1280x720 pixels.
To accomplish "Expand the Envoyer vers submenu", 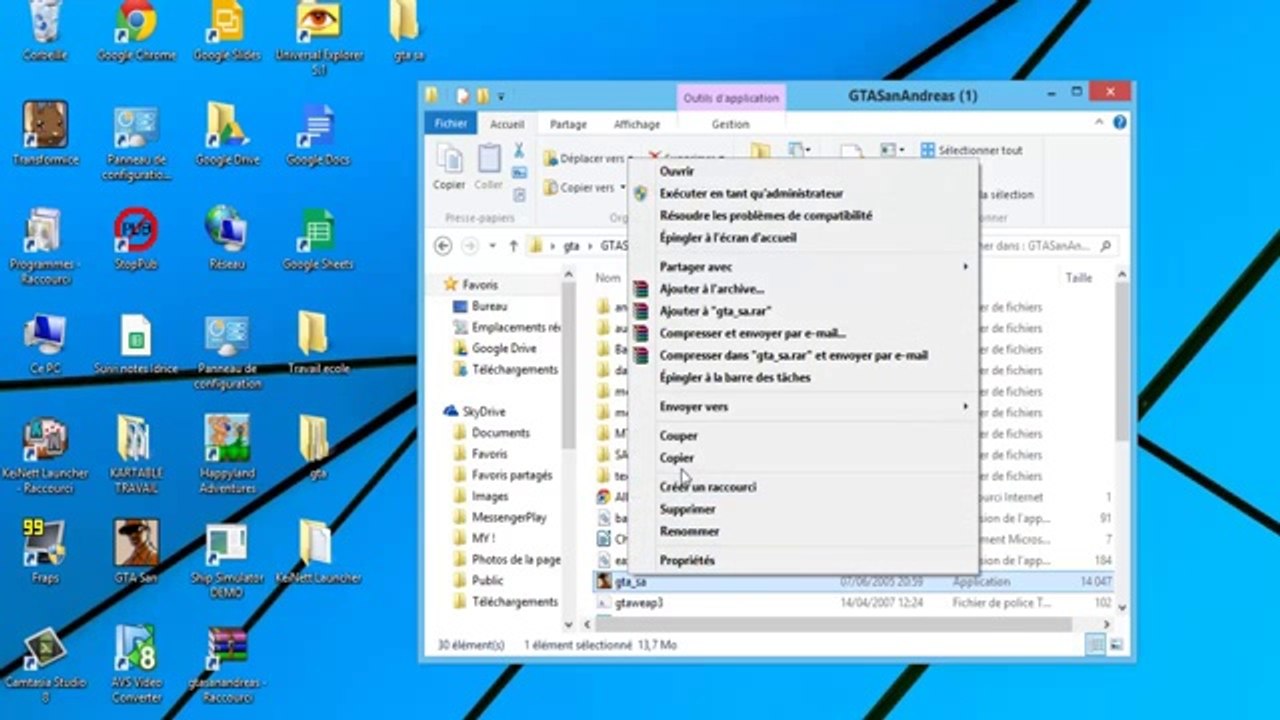I will (804, 407).
